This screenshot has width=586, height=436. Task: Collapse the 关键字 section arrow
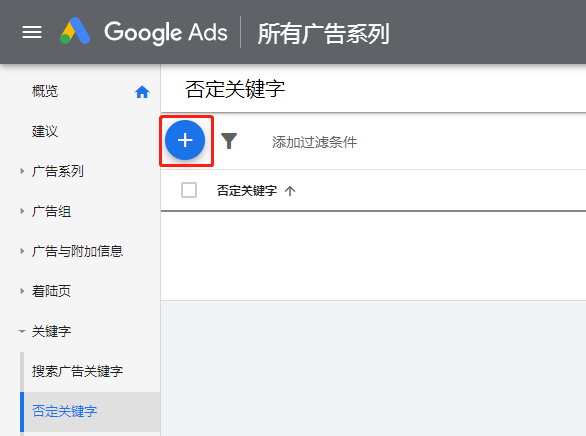22,331
